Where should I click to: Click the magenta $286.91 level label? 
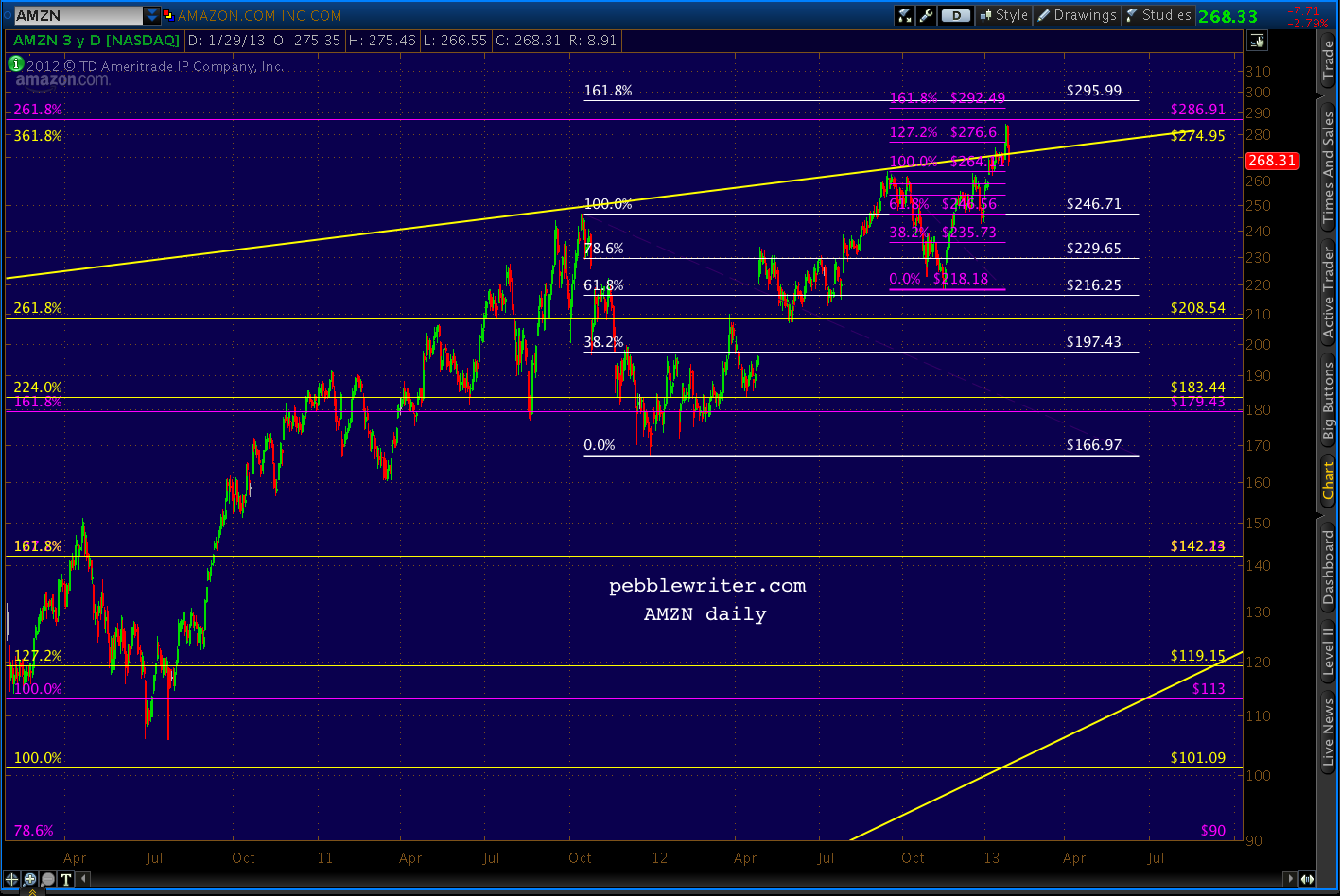[1198, 110]
